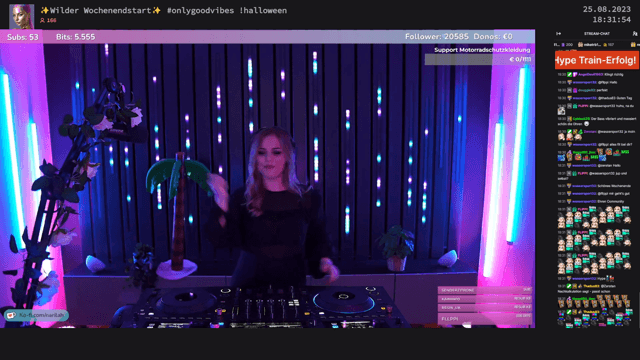Click the Ko-fi heart cup icon
This screenshot has width=640, height=360.
[11, 316]
